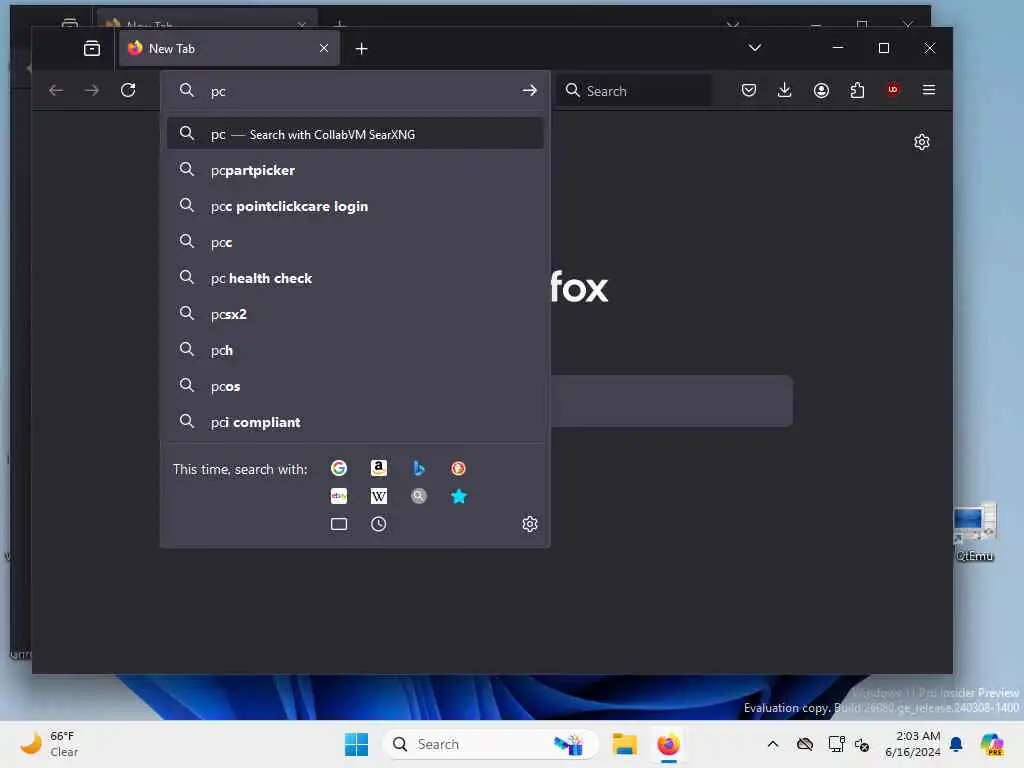Search this time with Google
This screenshot has width=1024, height=768.
[x=339, y=468]
